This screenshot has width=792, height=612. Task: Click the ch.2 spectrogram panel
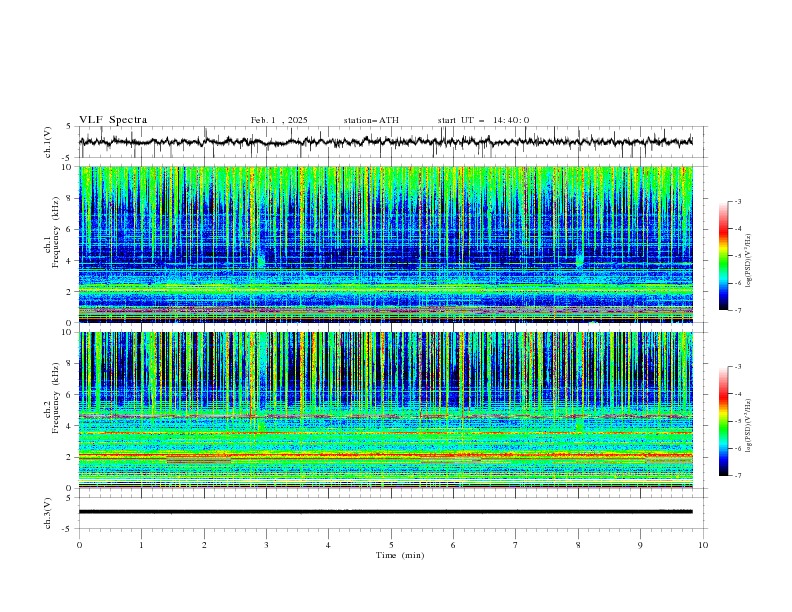385,410
